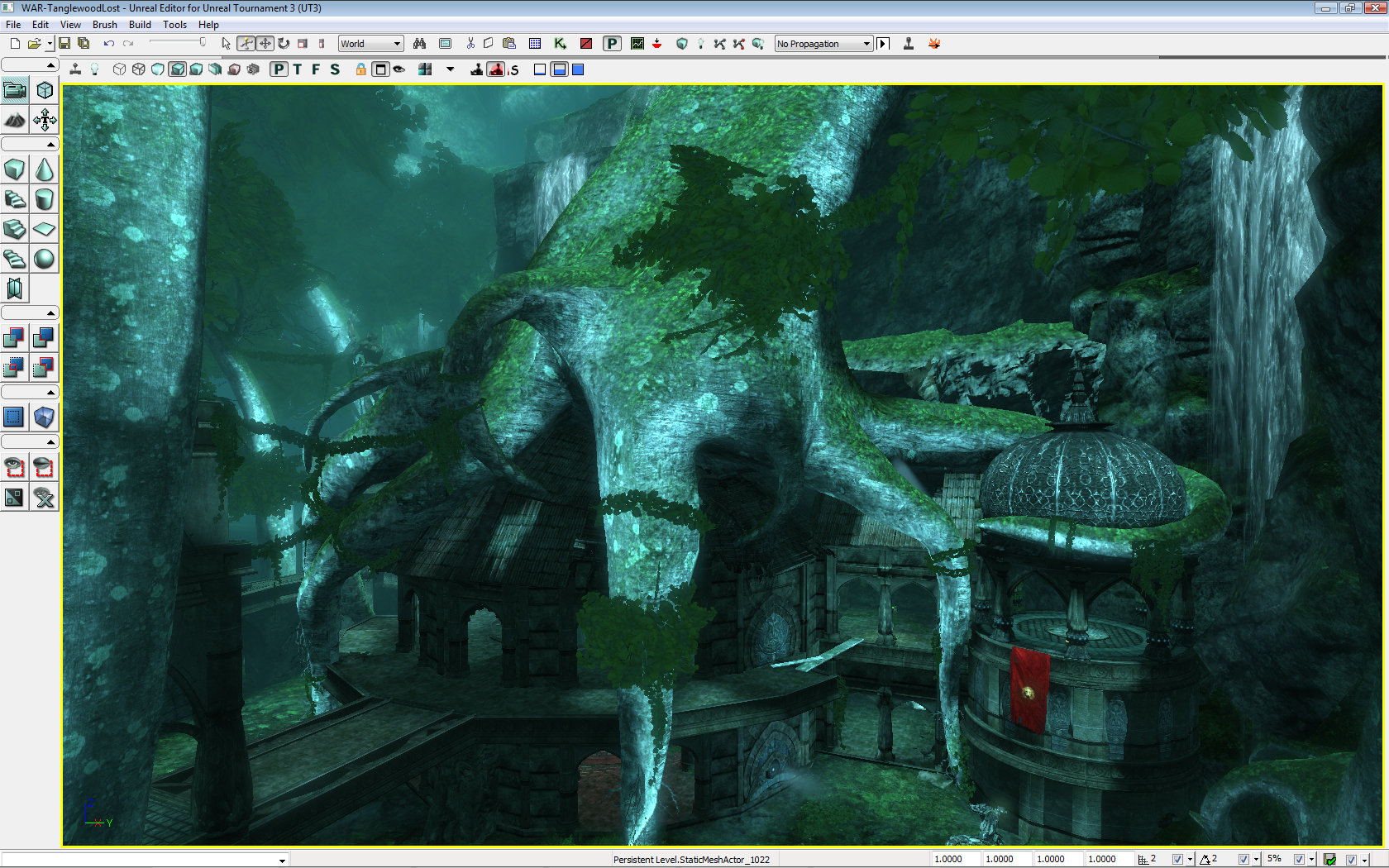Open the Help menu
The height and width of the screenshot is (868, 1389).
tap(208, 25)
